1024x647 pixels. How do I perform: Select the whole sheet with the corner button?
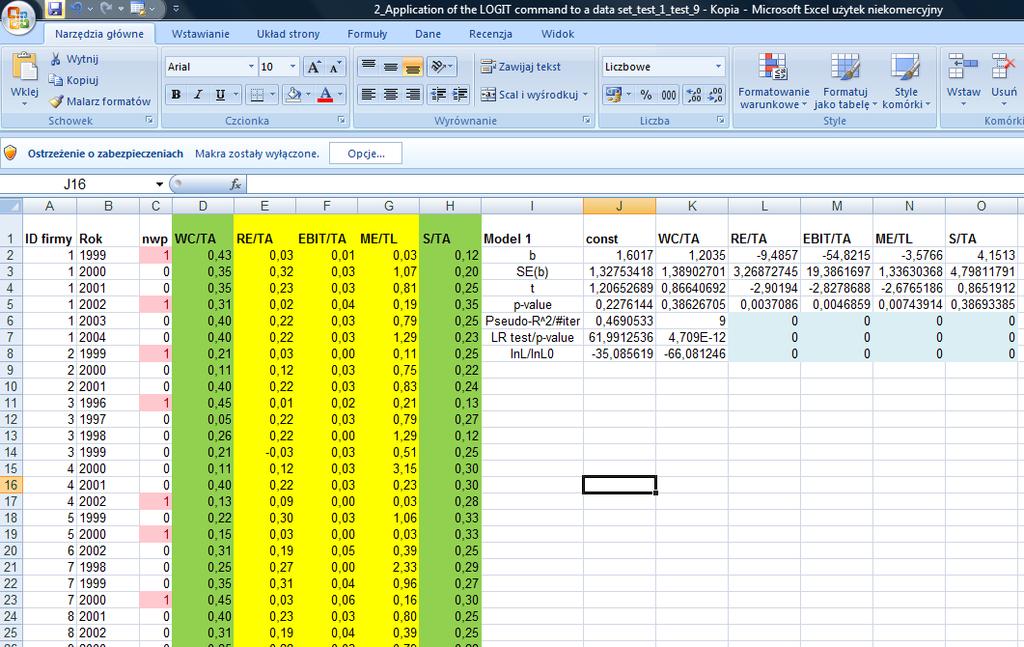[10, 206]
